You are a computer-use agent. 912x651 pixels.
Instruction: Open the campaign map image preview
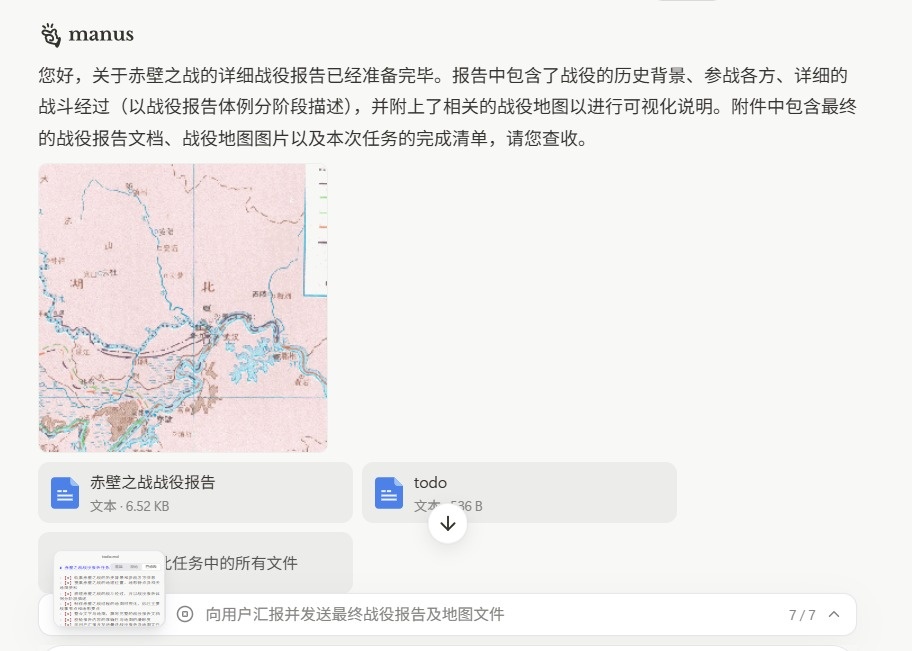click(x=182, y=307)
